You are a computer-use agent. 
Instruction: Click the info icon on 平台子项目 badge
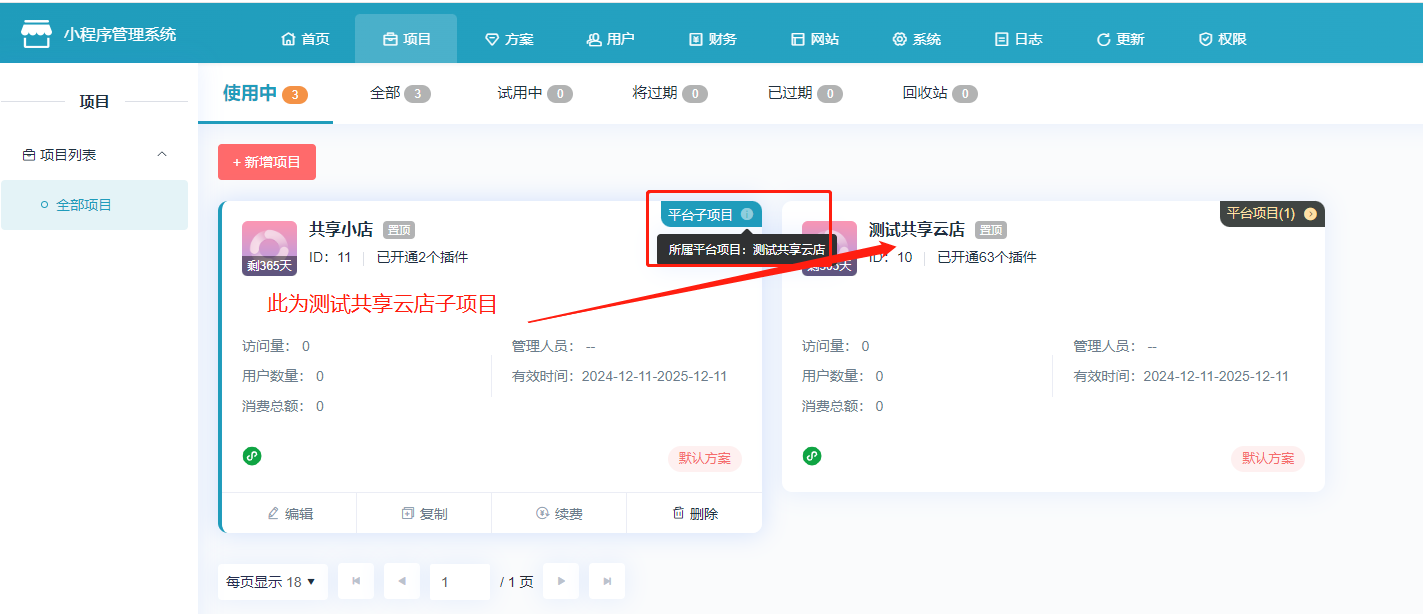point(747,214)
